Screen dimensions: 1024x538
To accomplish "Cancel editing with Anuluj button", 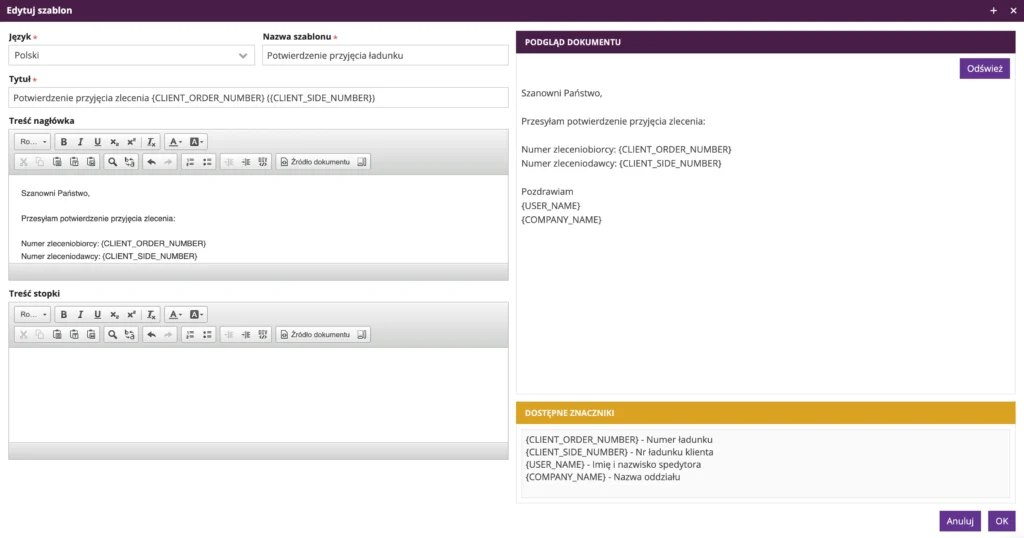I will (960, 521).
